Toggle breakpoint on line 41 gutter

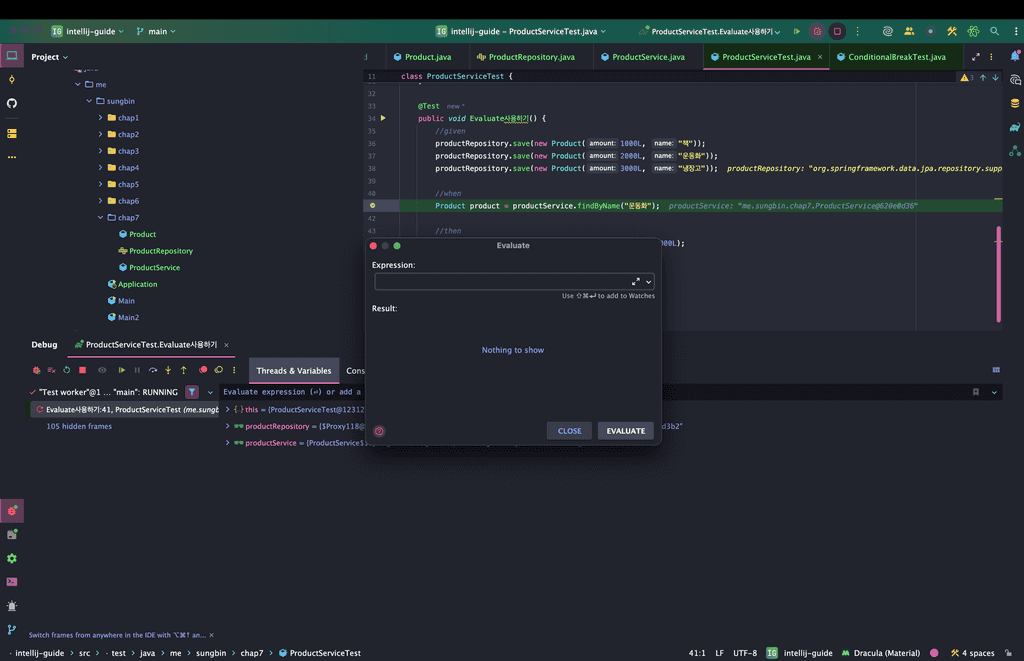372,205
